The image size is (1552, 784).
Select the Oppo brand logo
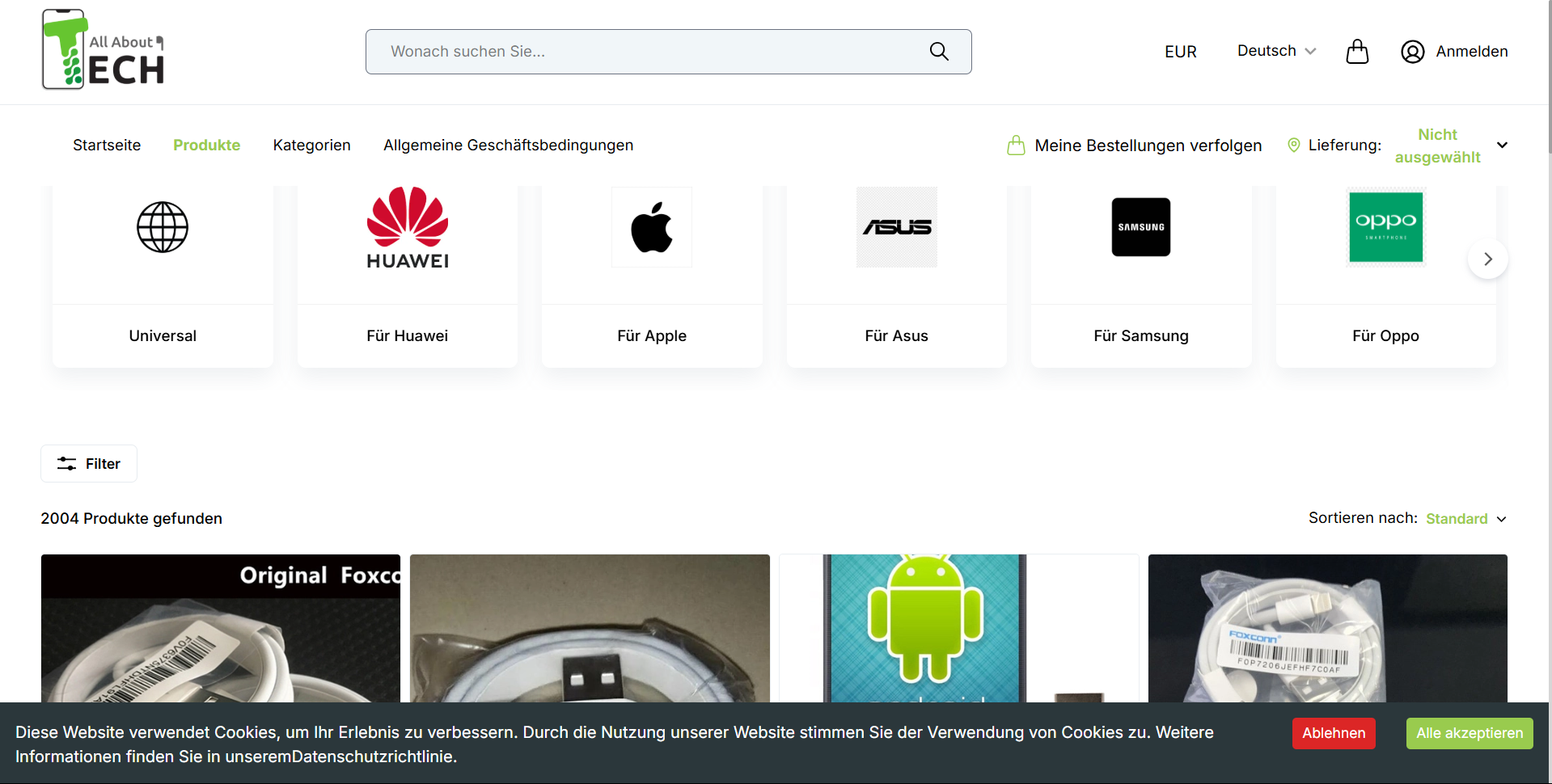[1386, 227]
